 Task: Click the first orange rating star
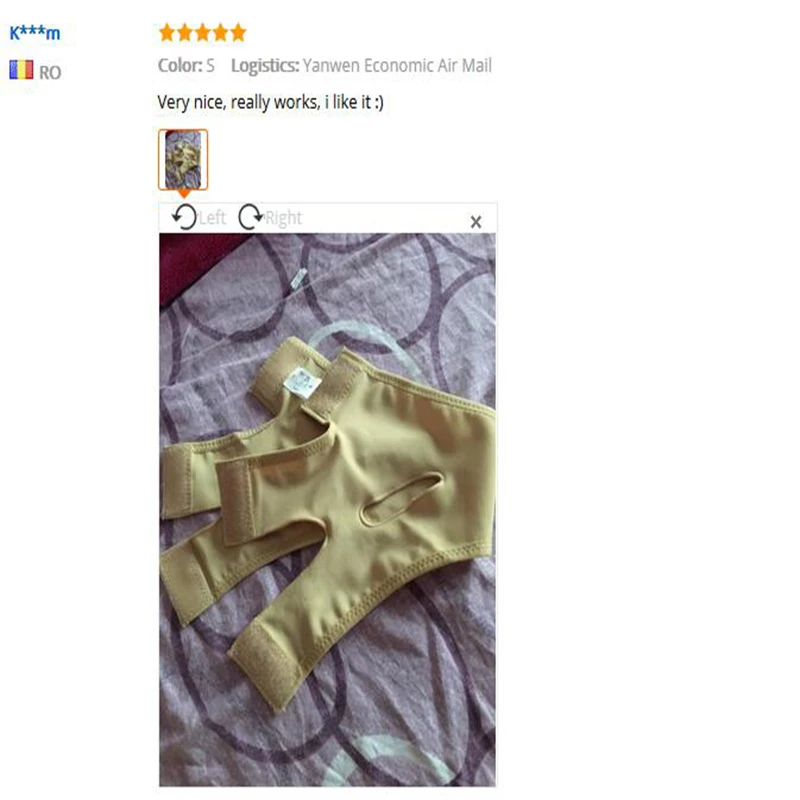[167, 33]
